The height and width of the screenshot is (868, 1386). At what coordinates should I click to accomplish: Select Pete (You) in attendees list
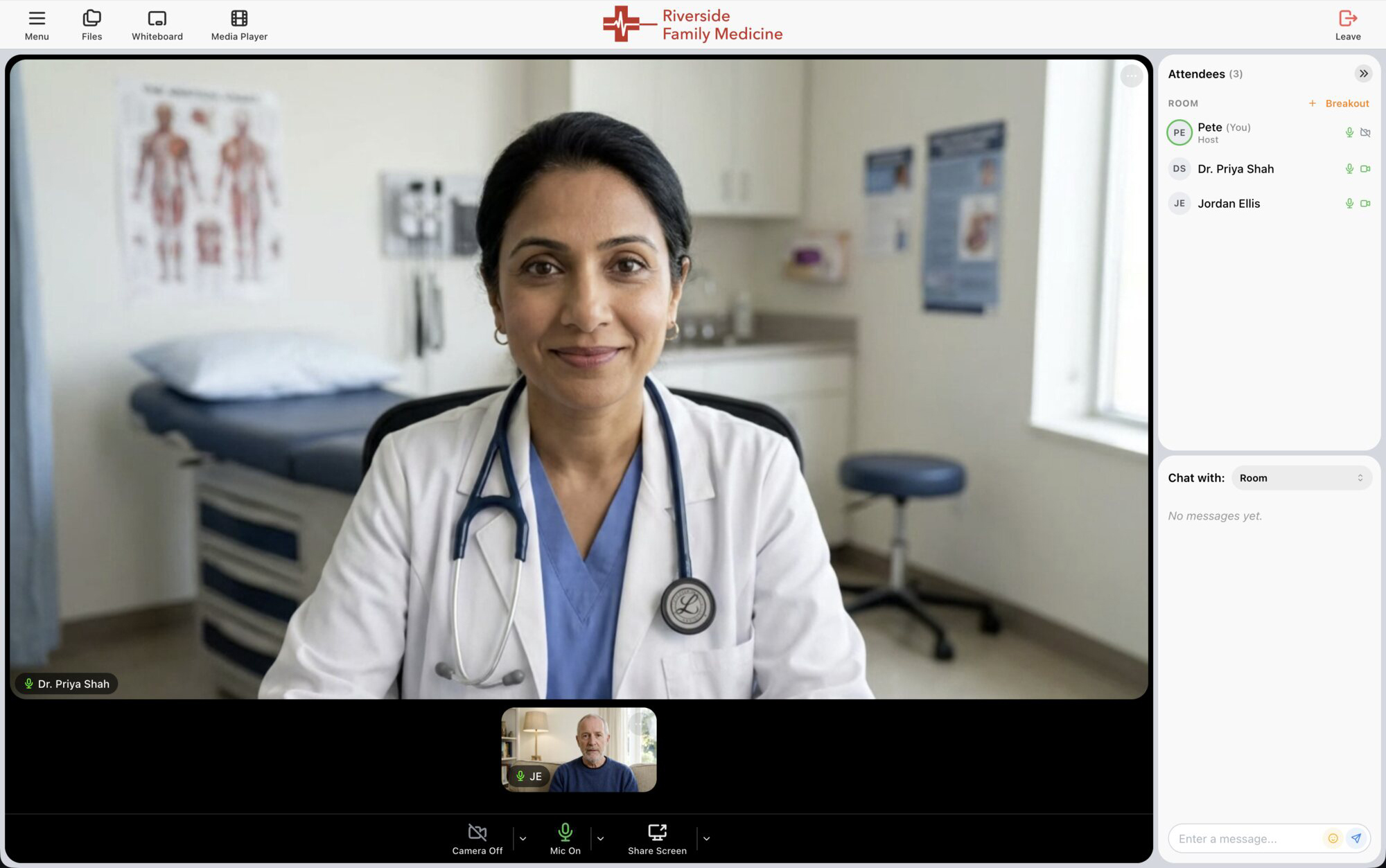(x=1269, y=132)
